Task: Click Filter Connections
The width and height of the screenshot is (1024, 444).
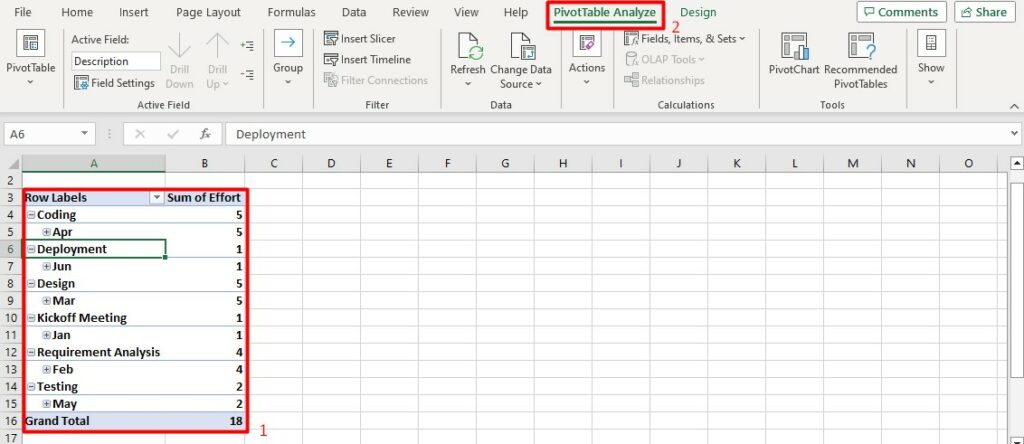Action: (x=376, y=80)
